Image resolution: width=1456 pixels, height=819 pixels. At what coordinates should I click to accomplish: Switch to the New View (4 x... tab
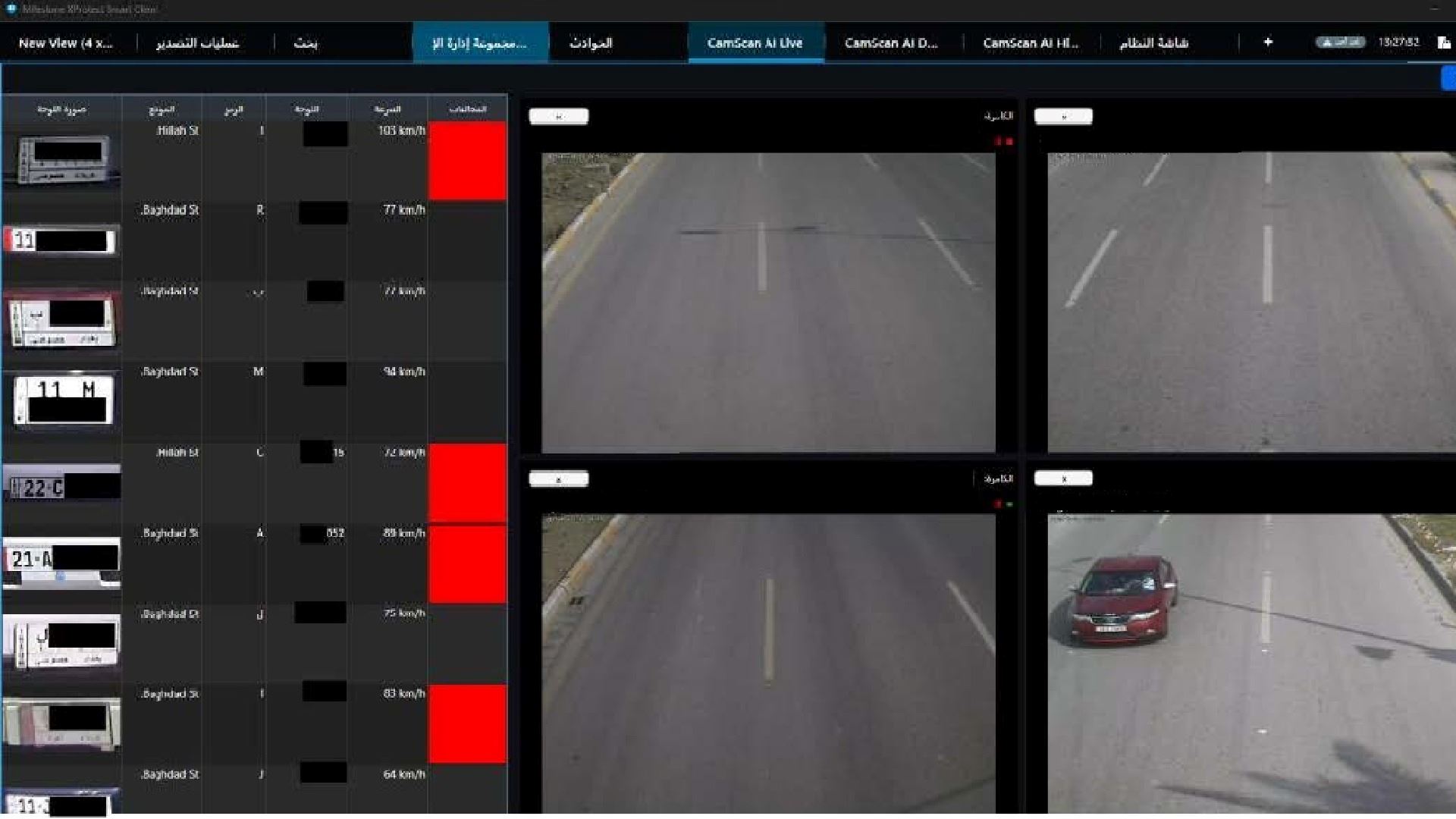coord(66,43)
